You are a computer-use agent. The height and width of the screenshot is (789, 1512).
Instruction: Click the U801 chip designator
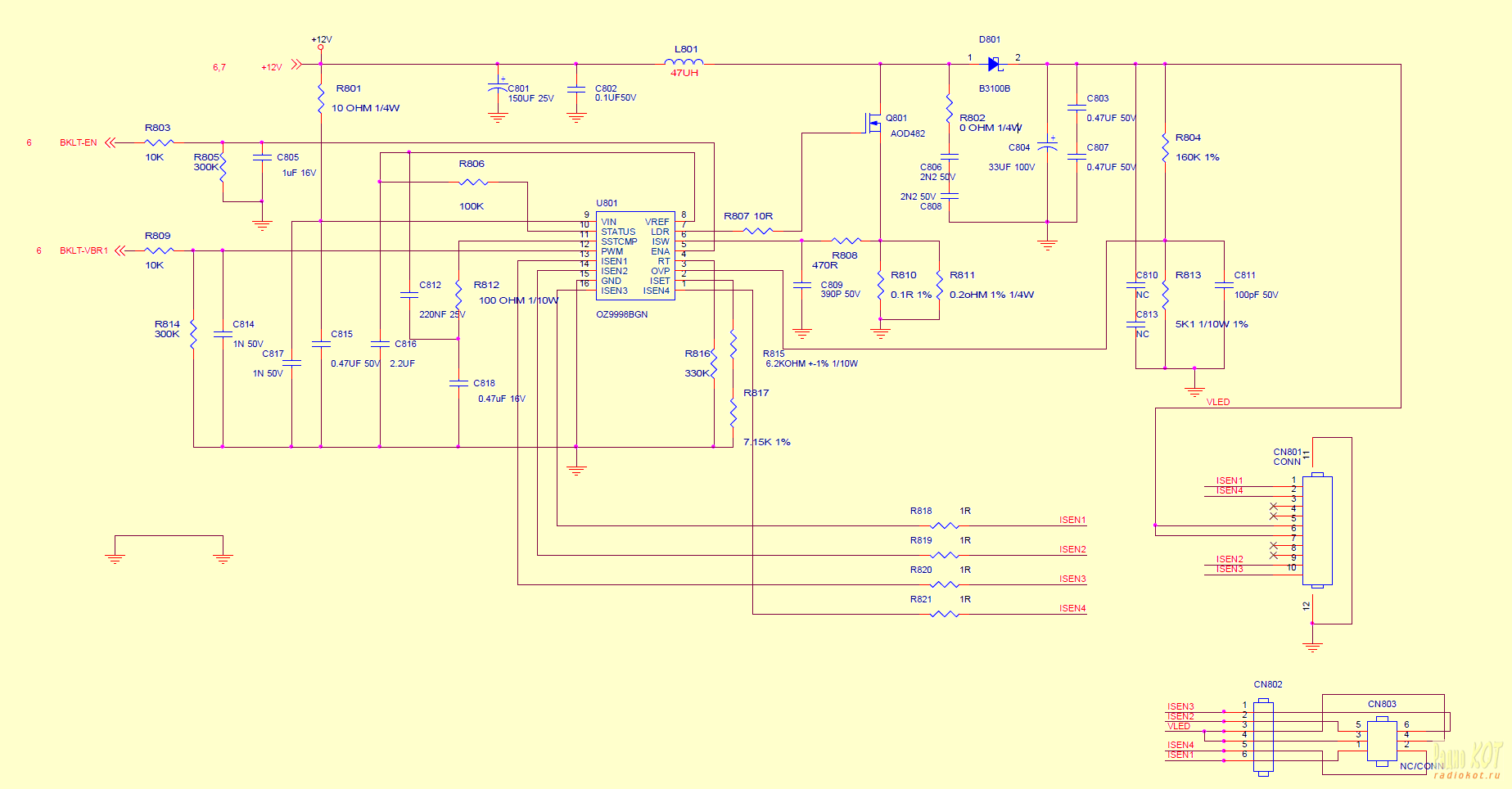pyautogui.click(x=607, y=203)
